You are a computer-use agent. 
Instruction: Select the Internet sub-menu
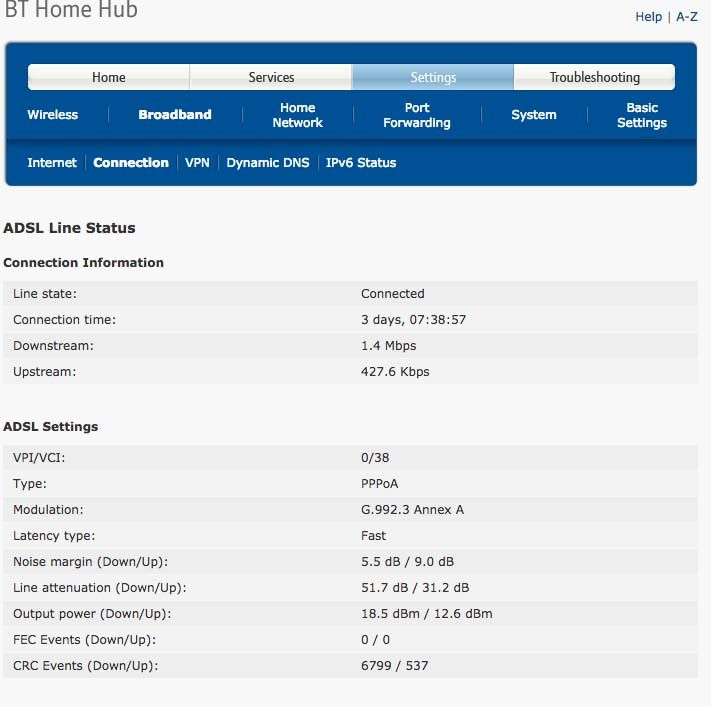coord(52,163)
